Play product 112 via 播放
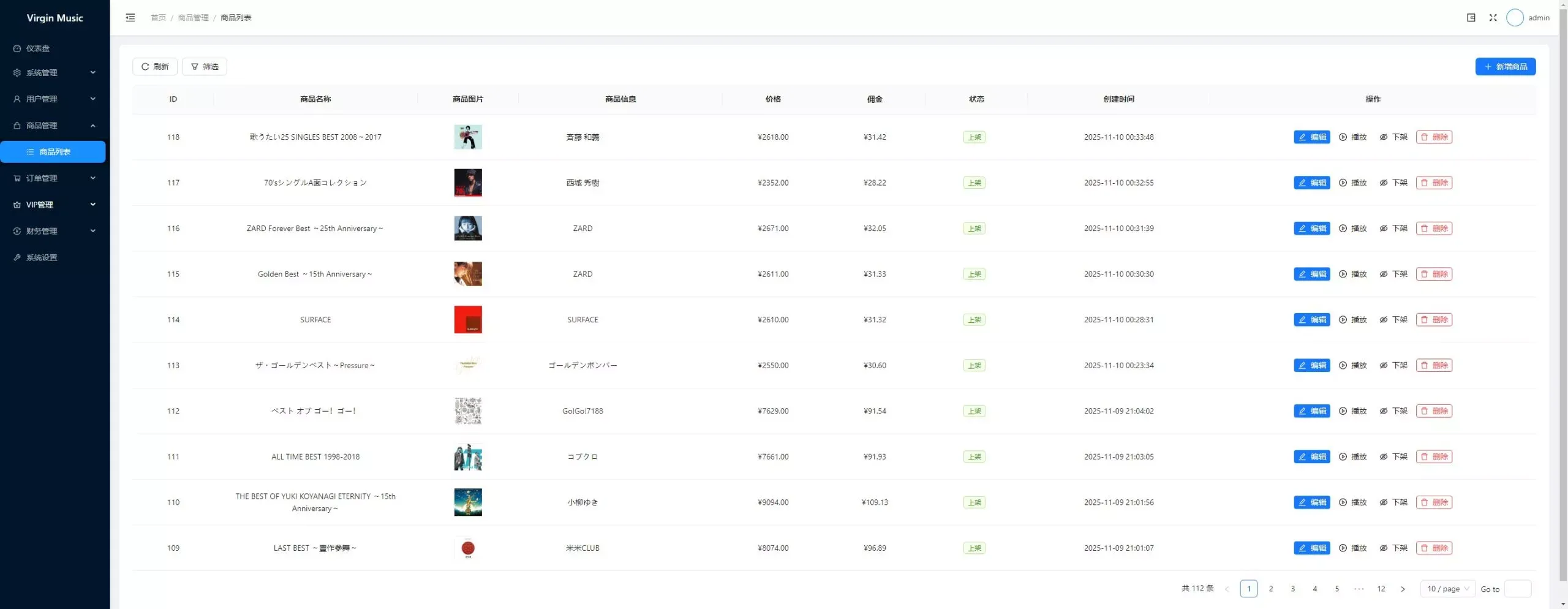The image size is (1568, 609). pyautogui.click(x=1352, y=411)
